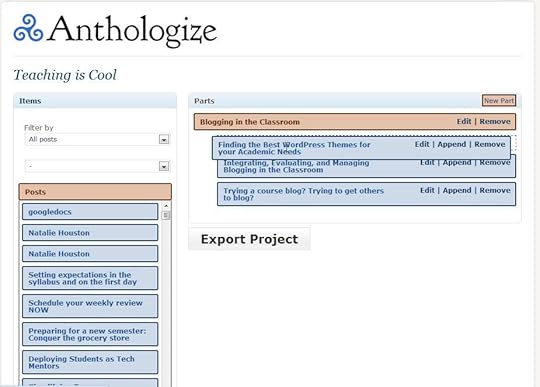Select the googledocs post
540x387 pixels.
[90, 212]
